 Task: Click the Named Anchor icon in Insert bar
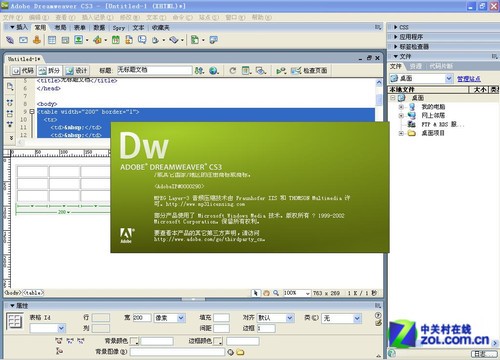tap(37, 40)
